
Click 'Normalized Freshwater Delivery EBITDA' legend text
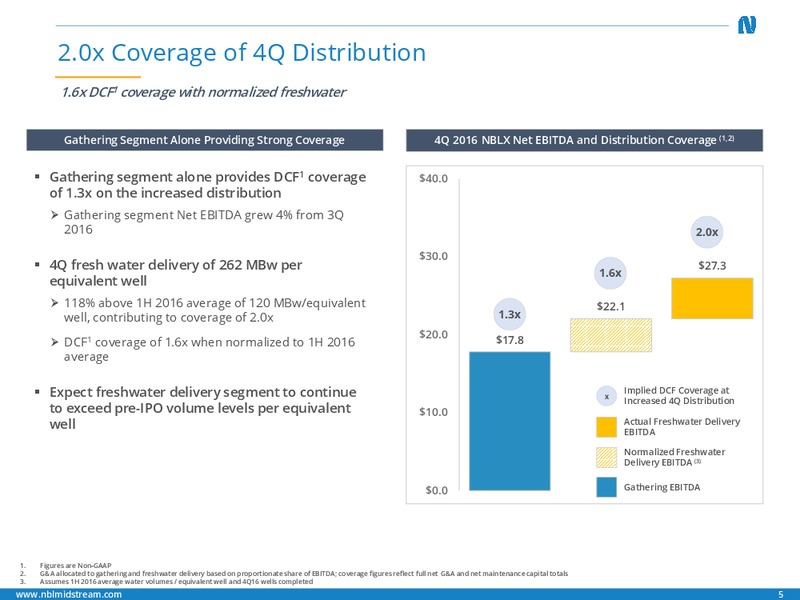[674, 457]
